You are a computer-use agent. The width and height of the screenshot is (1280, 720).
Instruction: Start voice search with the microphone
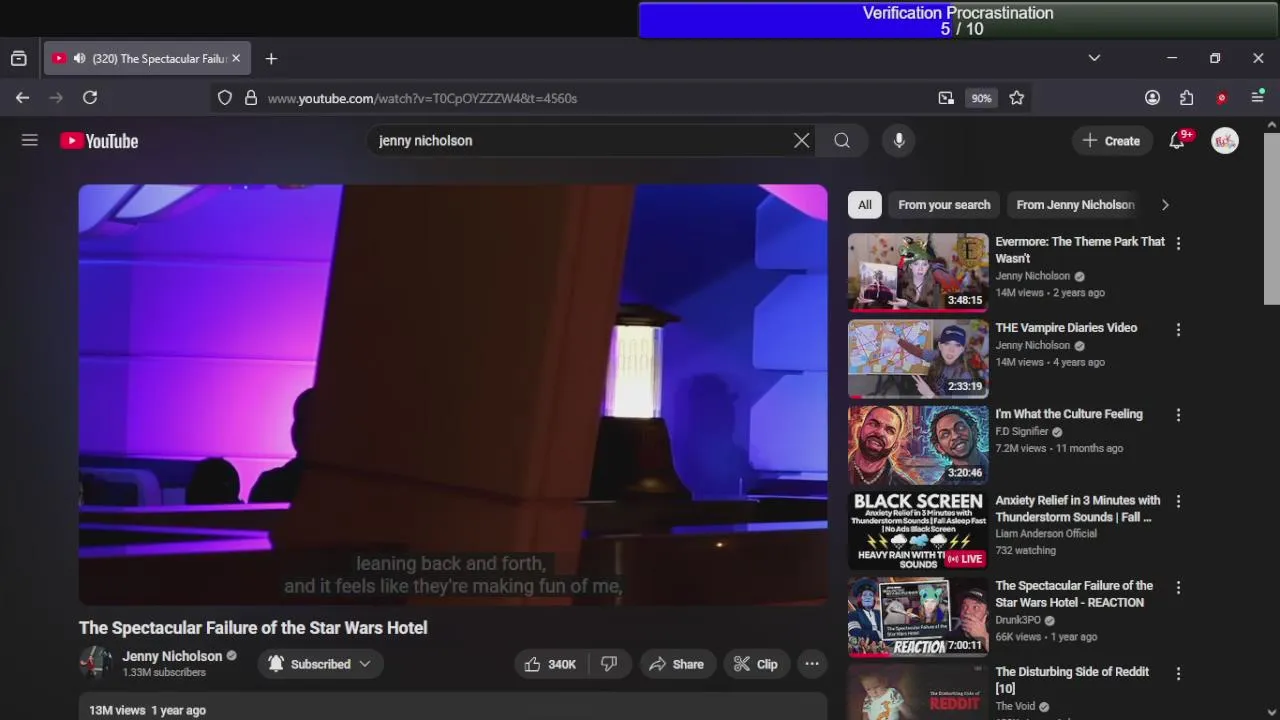899,141
